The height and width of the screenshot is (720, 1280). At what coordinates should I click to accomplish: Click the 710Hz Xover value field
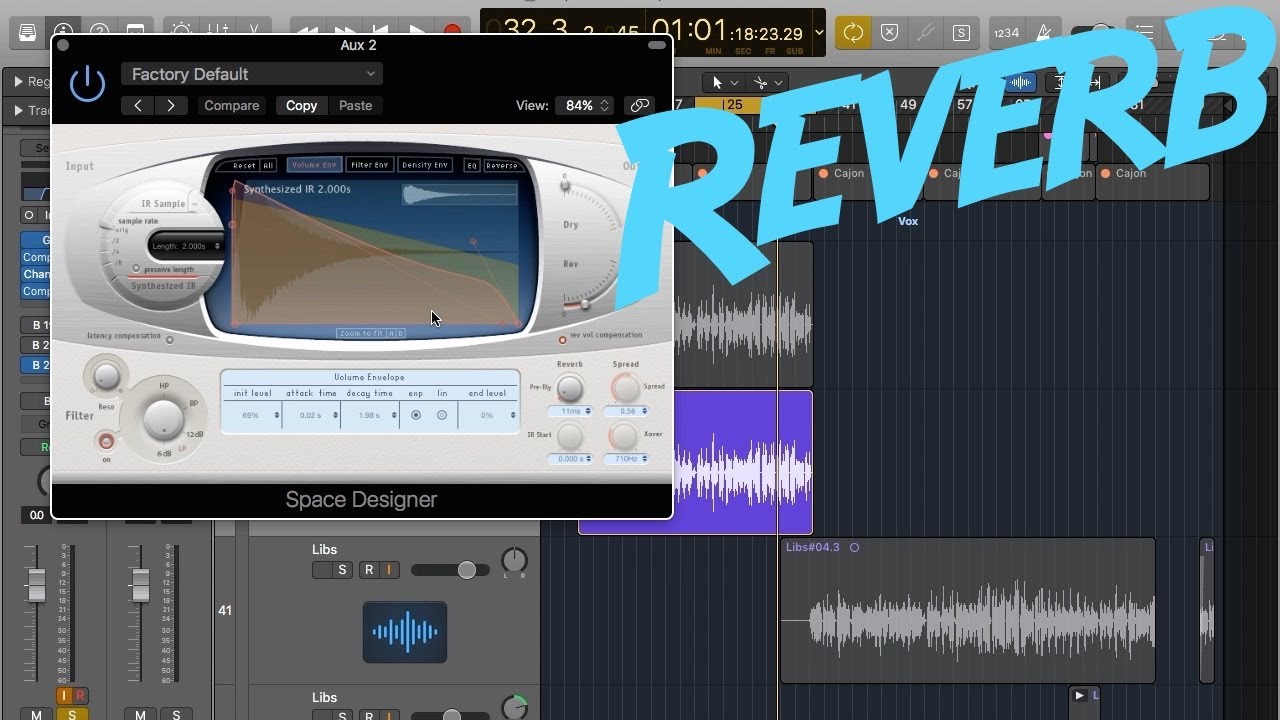click(x=626, y=459)
